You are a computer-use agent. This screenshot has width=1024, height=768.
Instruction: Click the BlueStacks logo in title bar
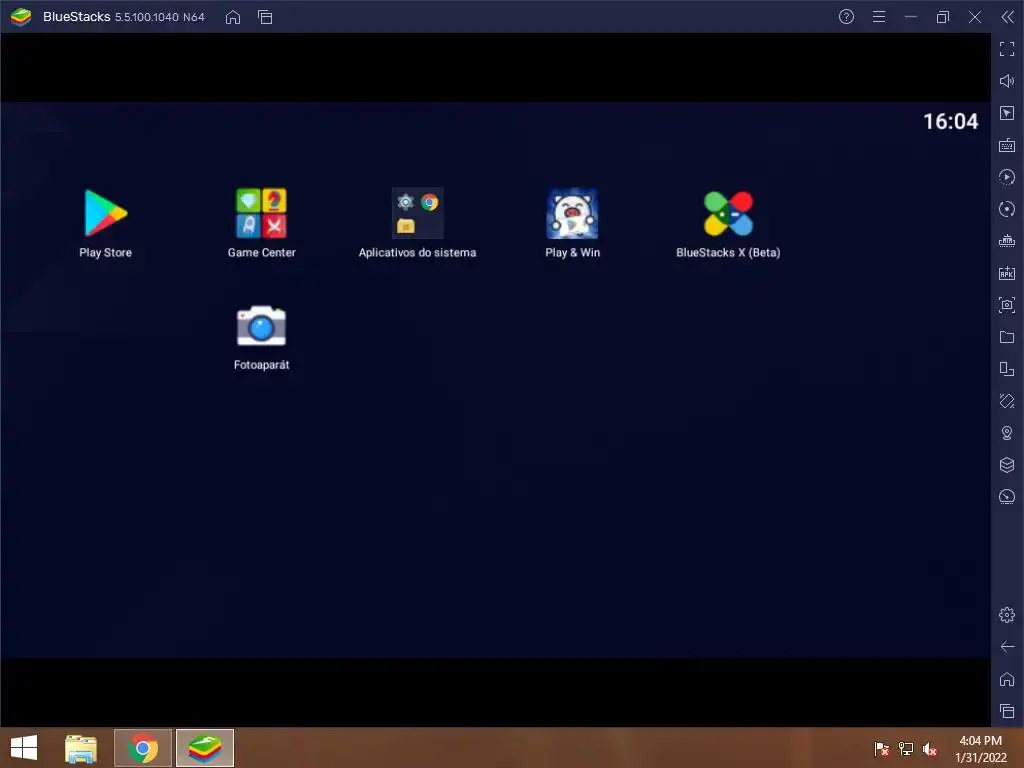point(21,17)
